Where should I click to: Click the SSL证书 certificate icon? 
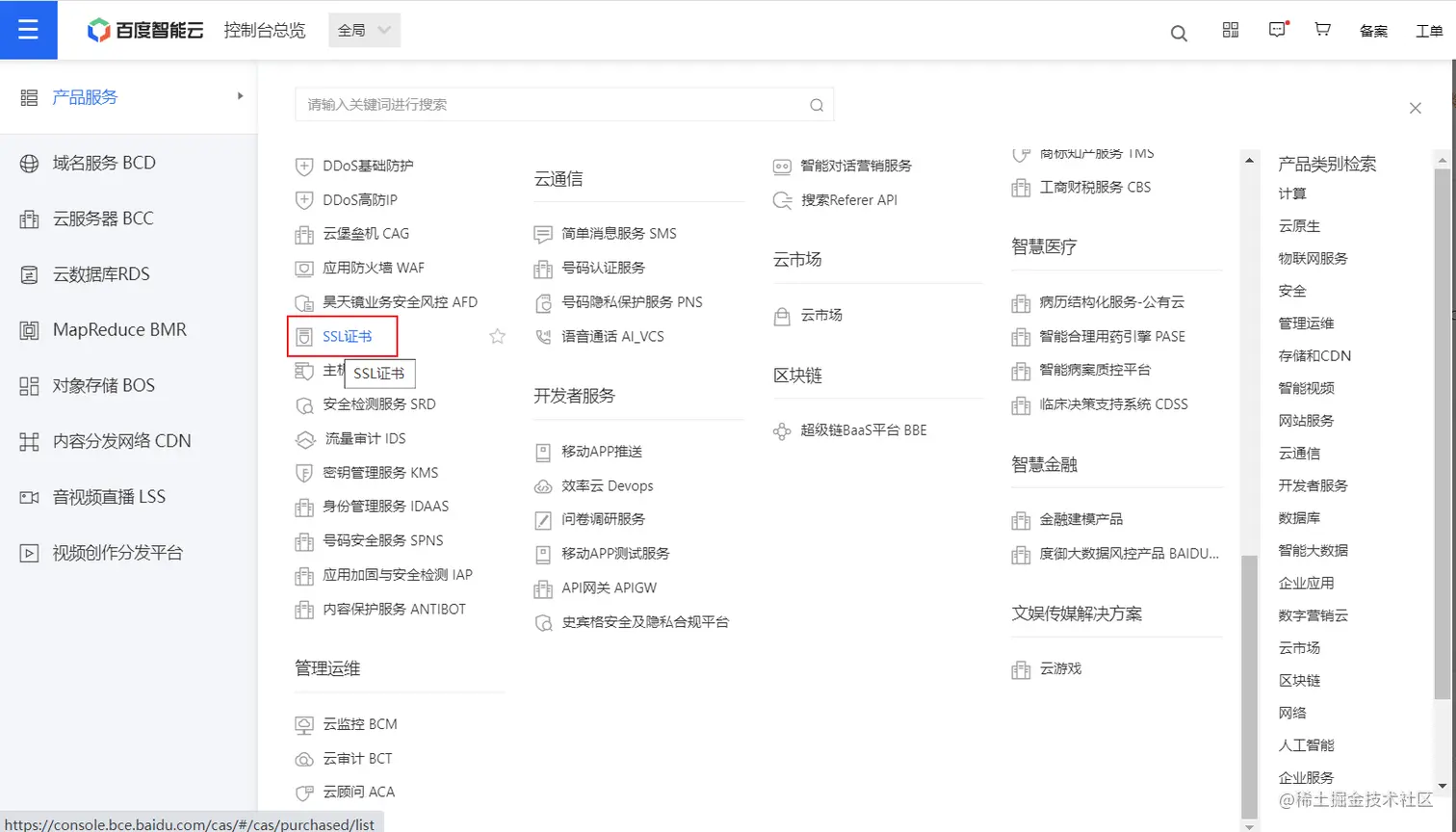pos(304,337)
